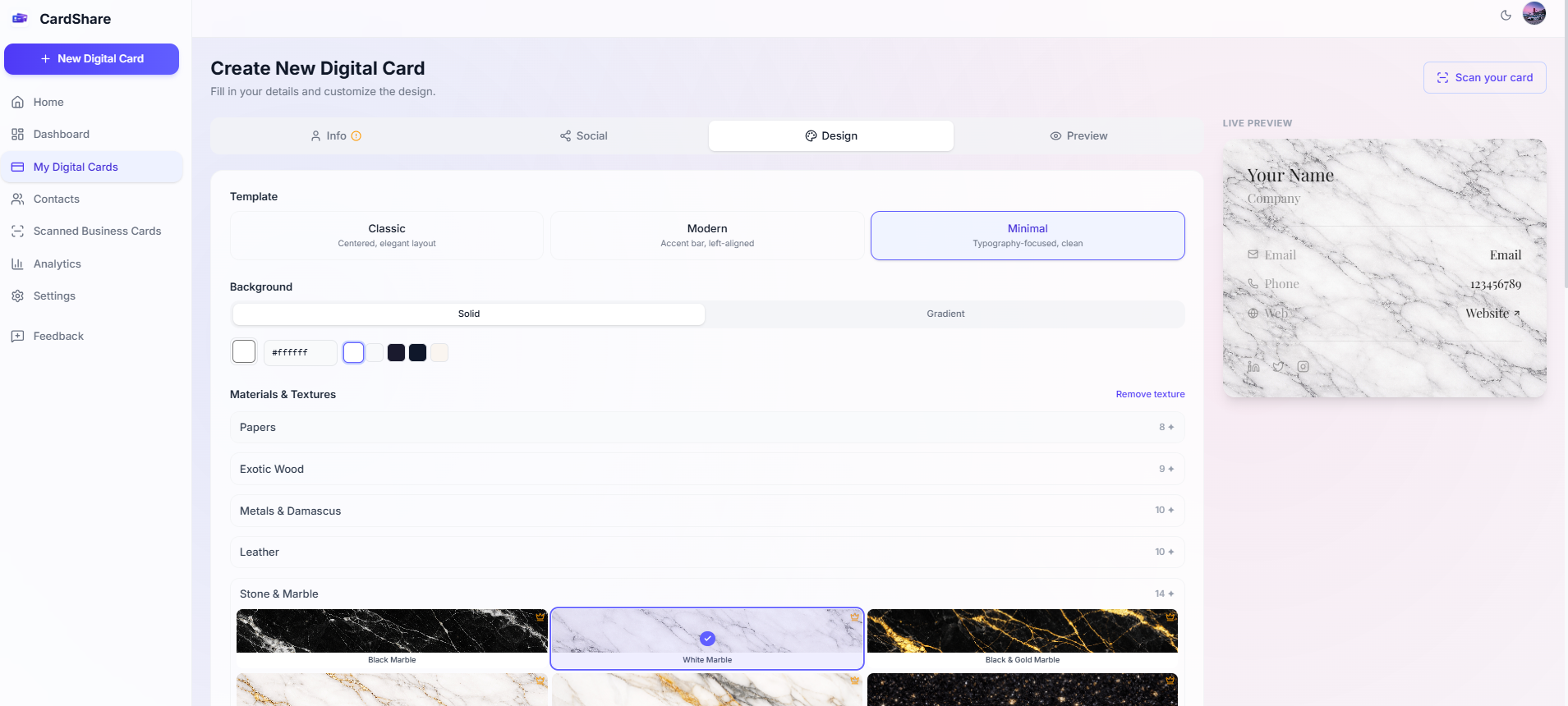Select the Classic template option
The height and width of the screenshot is (706, 1568).
click(x=387, y=236)
